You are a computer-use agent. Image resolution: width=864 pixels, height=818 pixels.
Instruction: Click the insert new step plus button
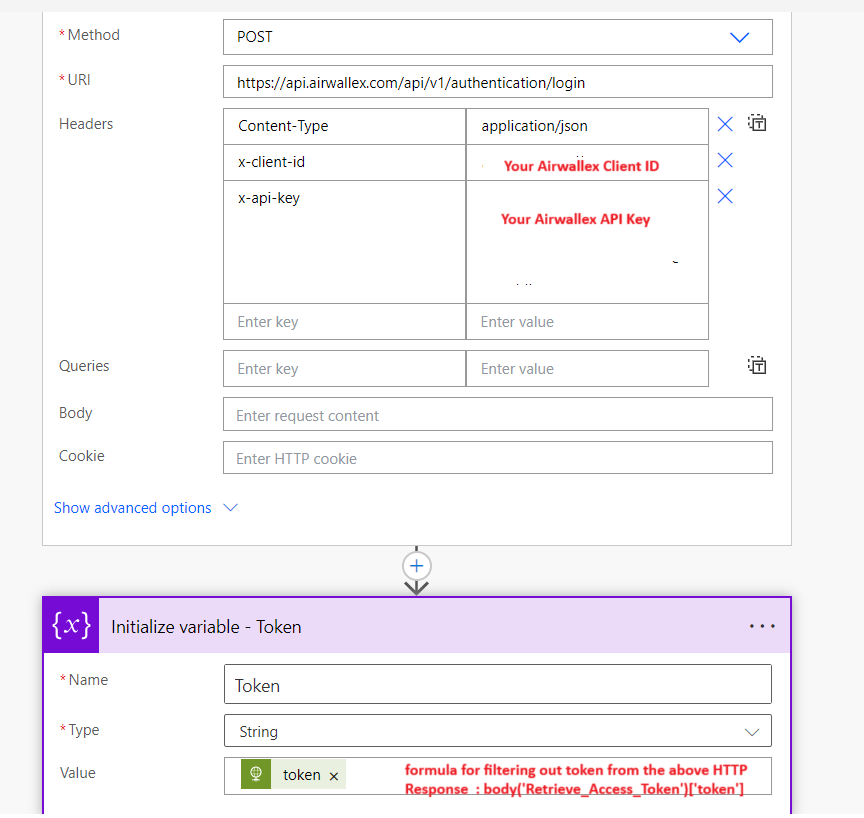coord(416,565)
